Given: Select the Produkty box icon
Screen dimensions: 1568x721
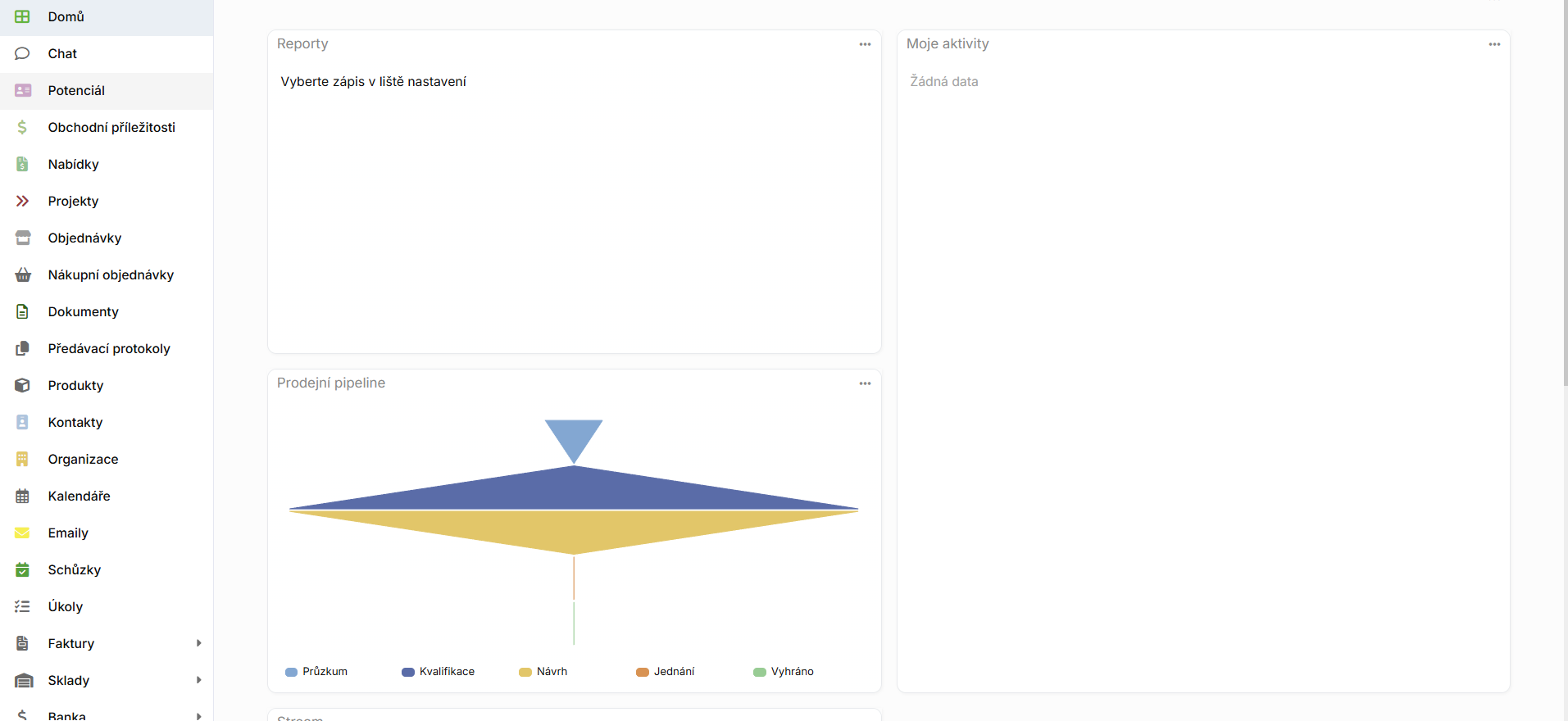Looking at the screenshot, I should pos(22,385).
